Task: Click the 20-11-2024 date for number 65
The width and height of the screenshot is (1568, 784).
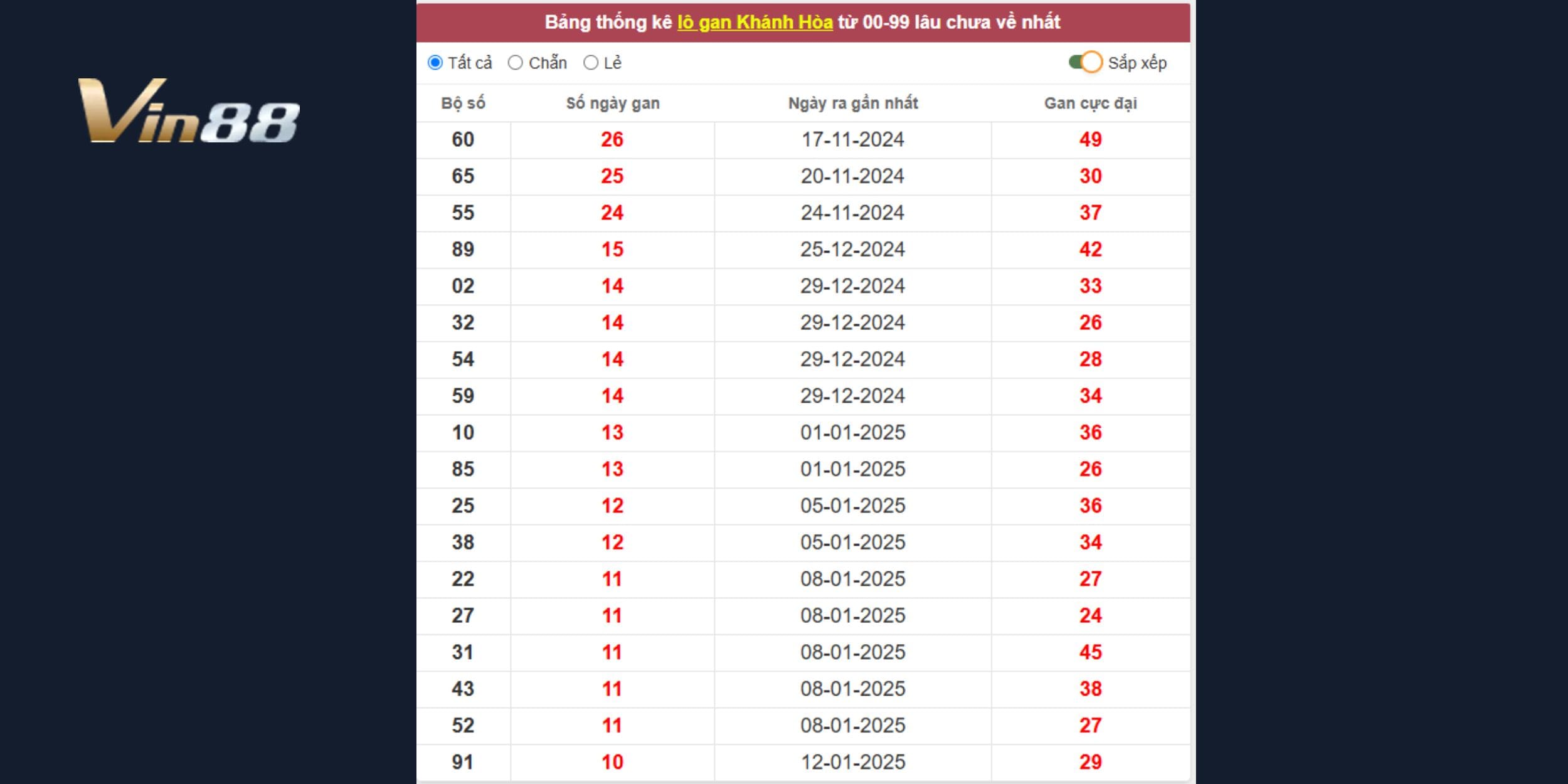Action: pyautogui.click(x=852, y=176)
